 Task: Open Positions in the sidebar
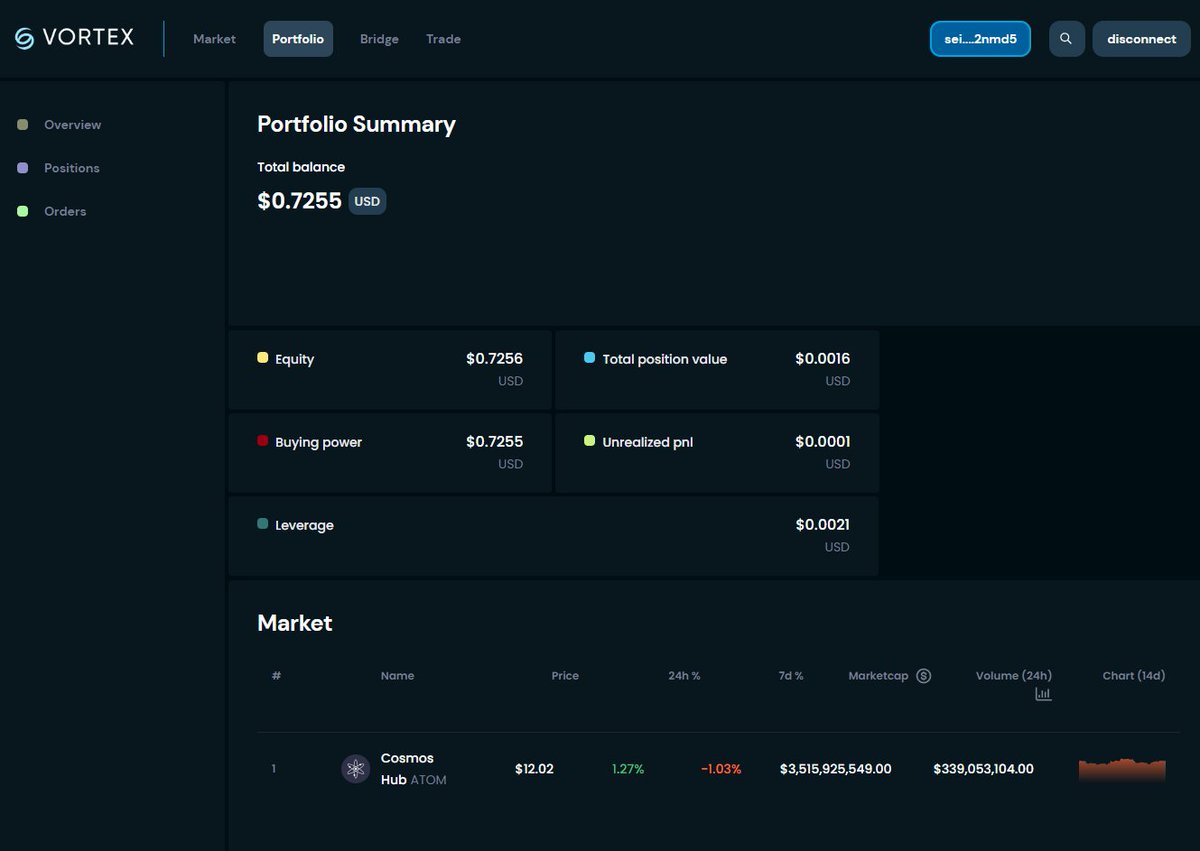tap(72, 168)
